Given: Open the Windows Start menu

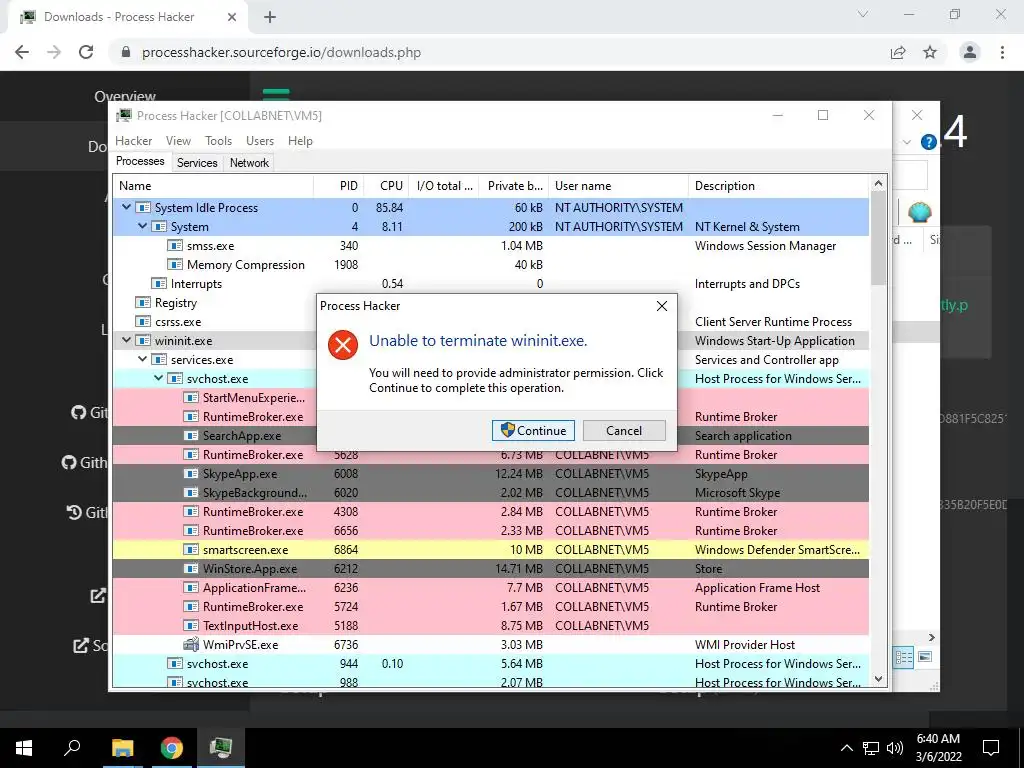Looking at the screenshot, I should pos(24,748).
